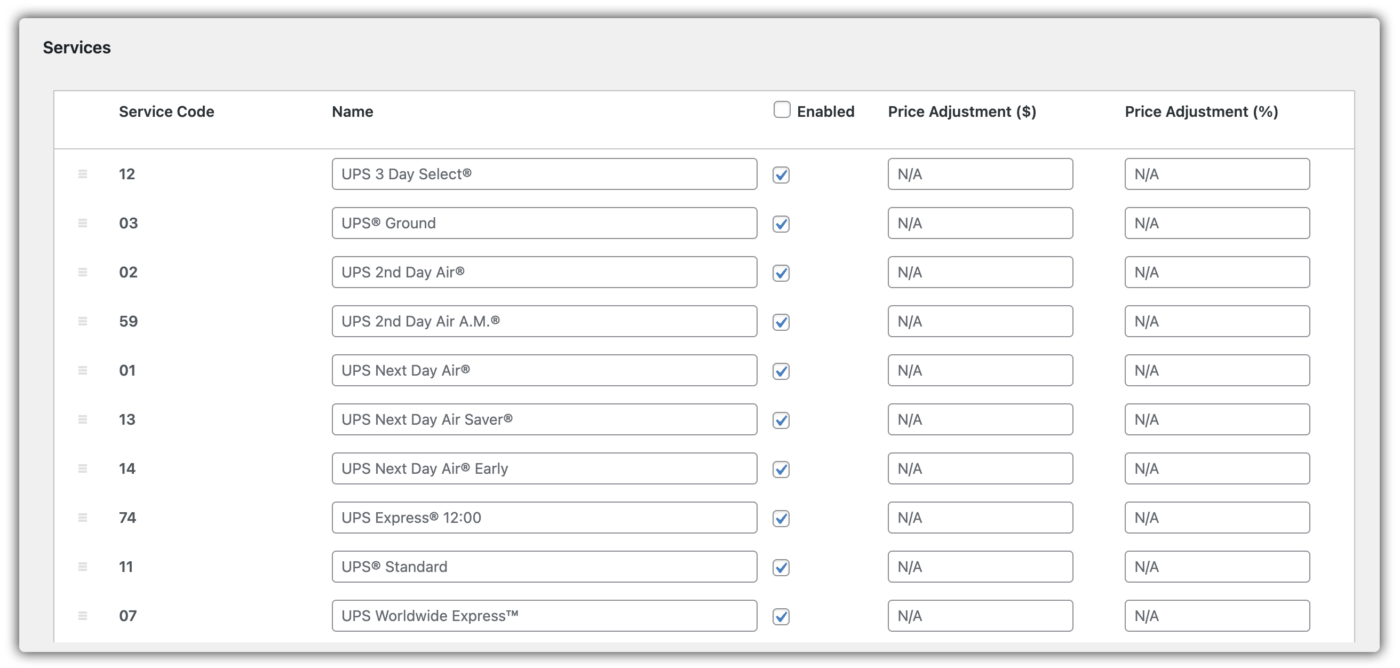Toggle UPS Next Day Air Saver checkbox
1400x668 pixels.
782,420
